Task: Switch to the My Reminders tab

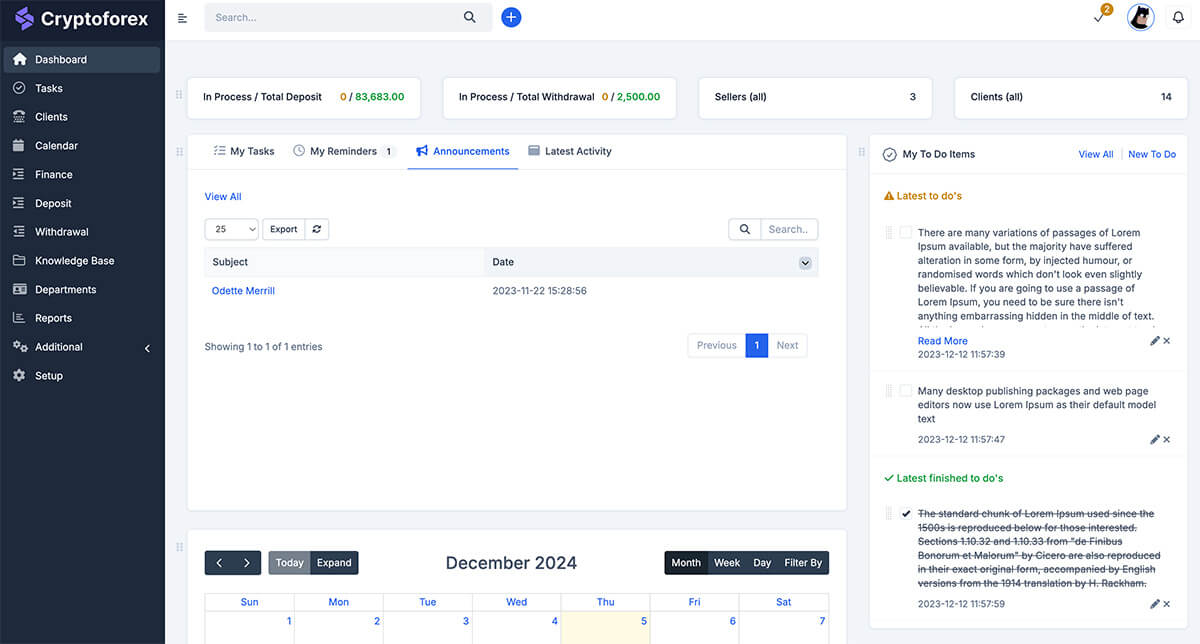Action: coord(343,151)
